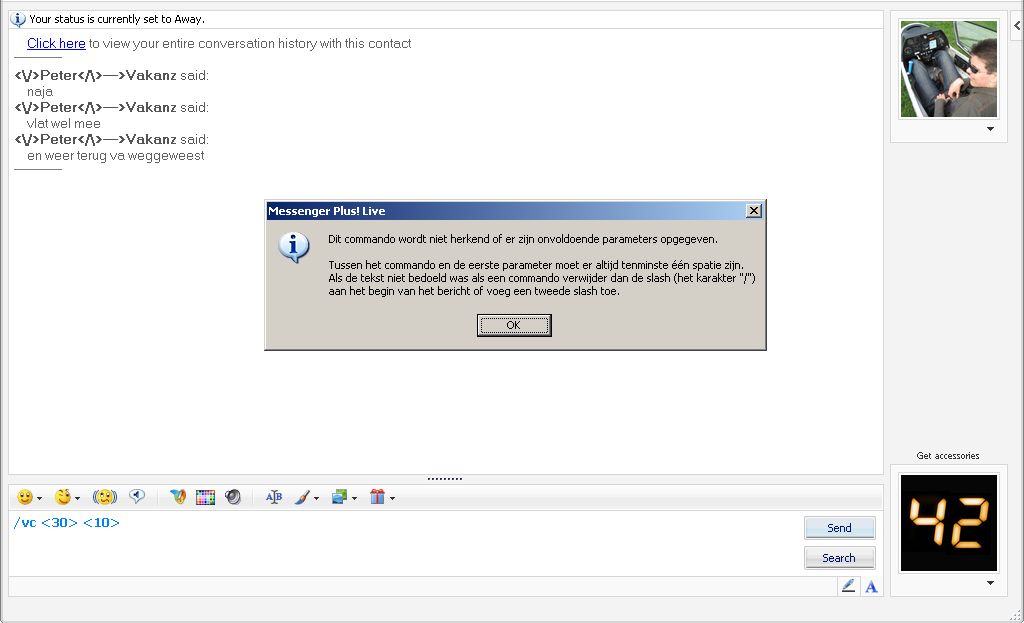The height and width of the screenshot is (623, 1024).
Task: Click your own display picture showing 42
Action: pos(949,522)
